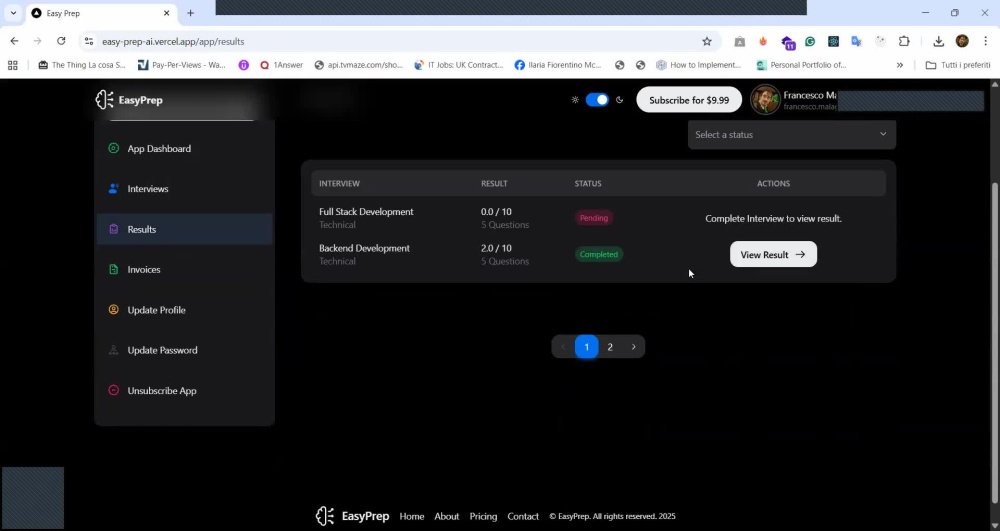Open the Chrome apps grid icon
Viewport: 1000px width, 531px height.
coord(13,65)
